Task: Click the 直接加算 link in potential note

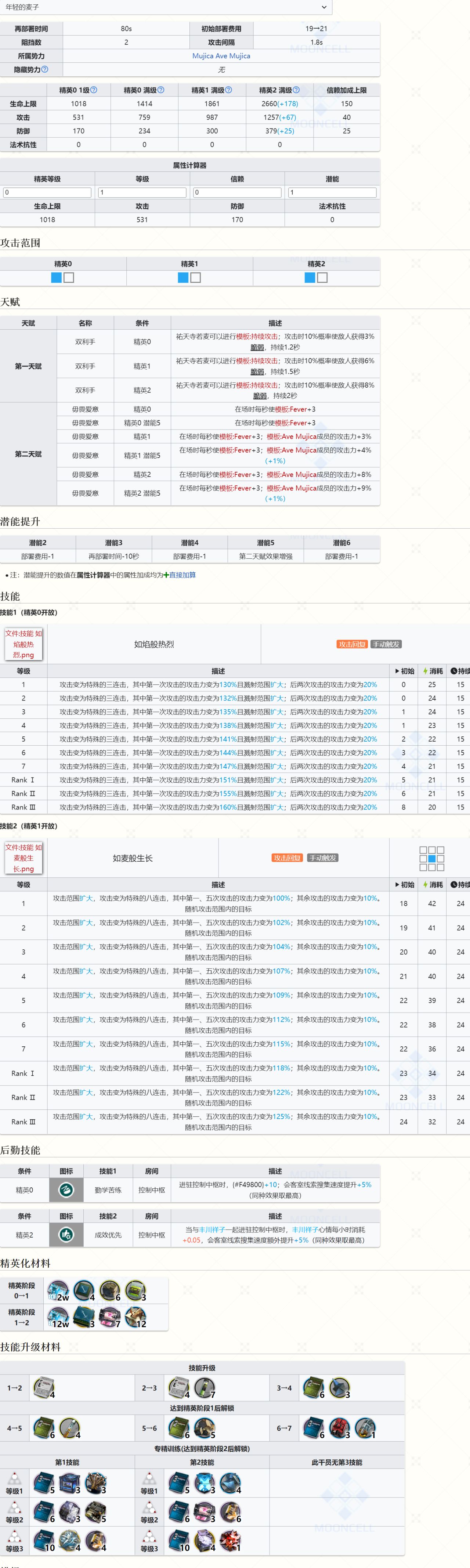Action: pyautogui.click(x=182, y=575)
